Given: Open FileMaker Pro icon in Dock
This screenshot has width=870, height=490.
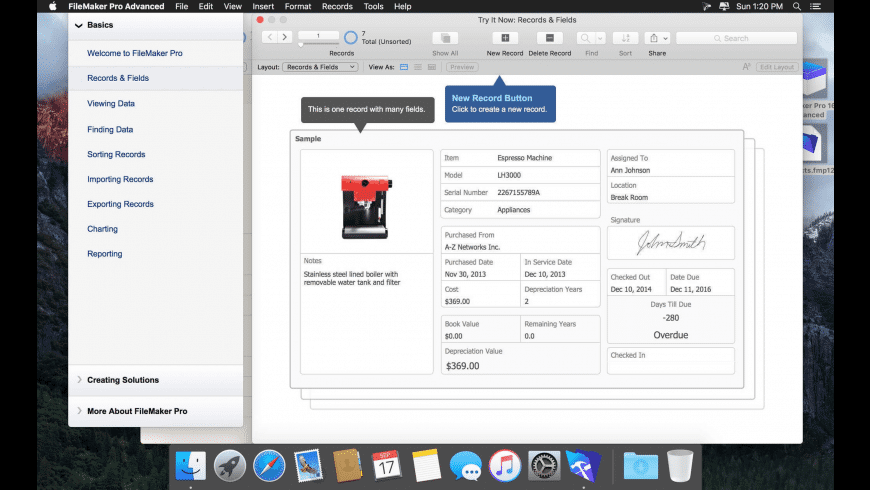Looking at the screenshot, I should tap(583, 465).
